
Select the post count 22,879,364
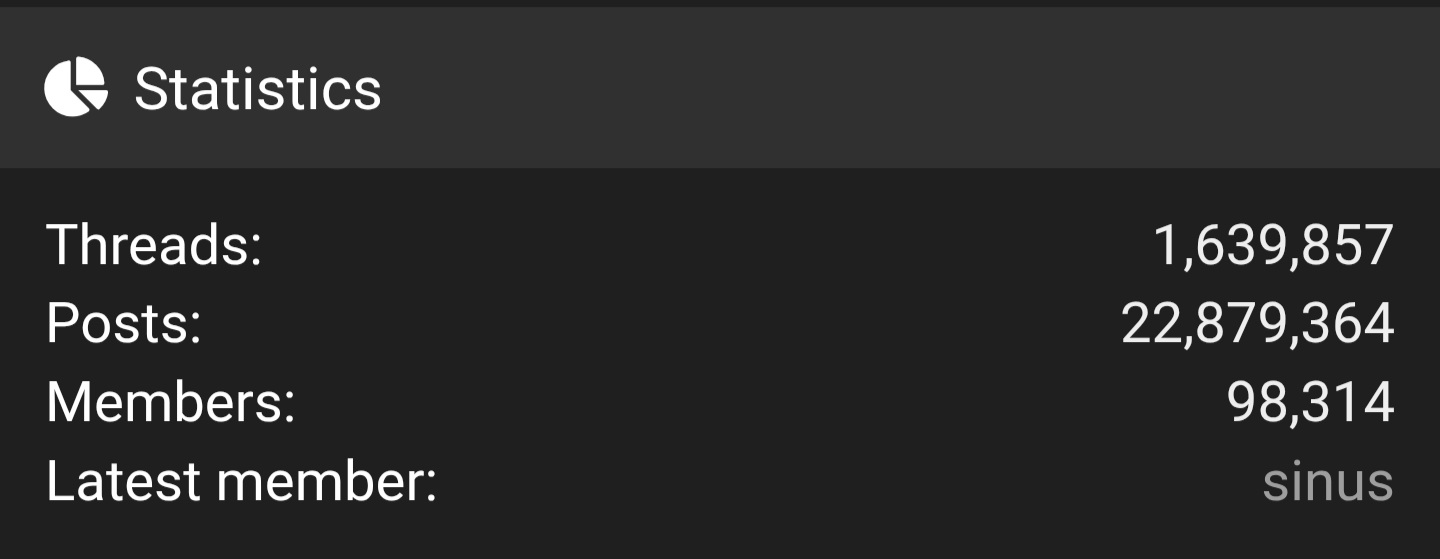coord(1257,325)
